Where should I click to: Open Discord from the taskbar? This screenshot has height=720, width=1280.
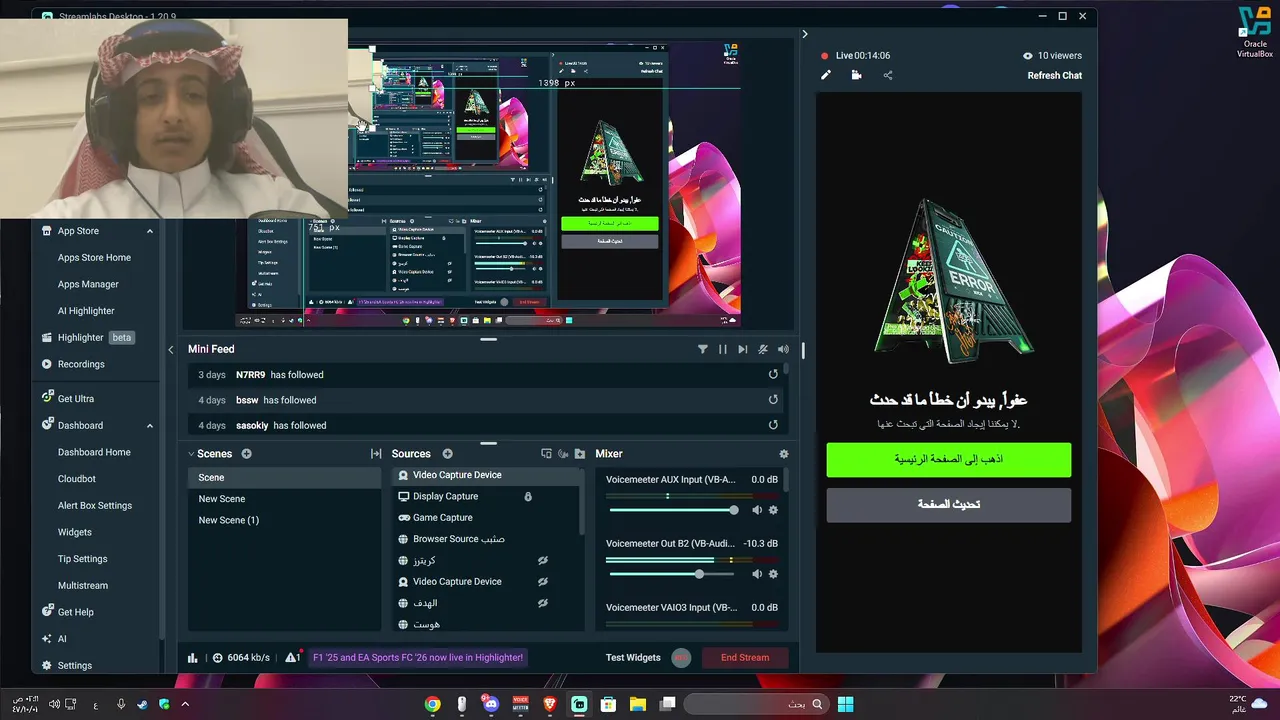click(x=490, y=704)
